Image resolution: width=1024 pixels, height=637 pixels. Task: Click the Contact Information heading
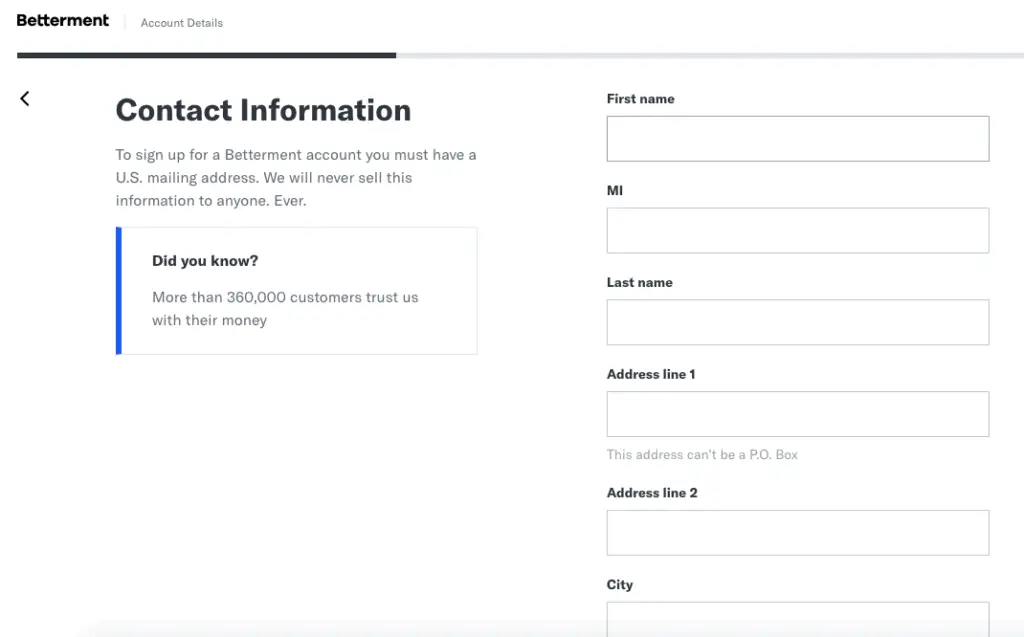point(263,110)
